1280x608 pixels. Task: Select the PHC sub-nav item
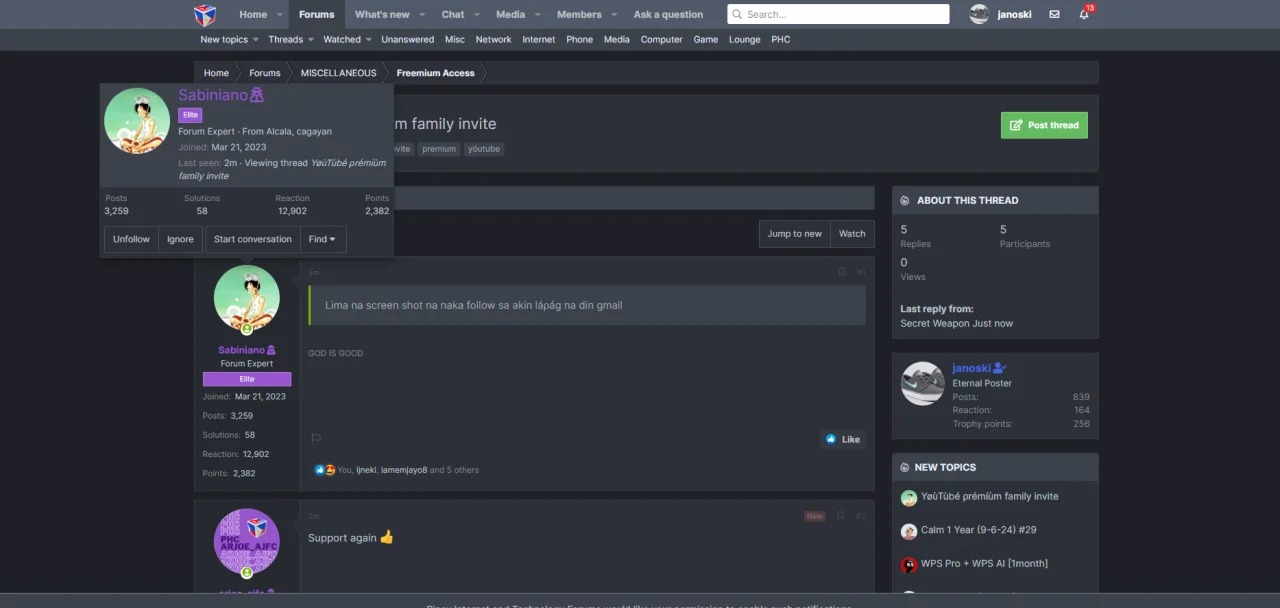point(781,40)
